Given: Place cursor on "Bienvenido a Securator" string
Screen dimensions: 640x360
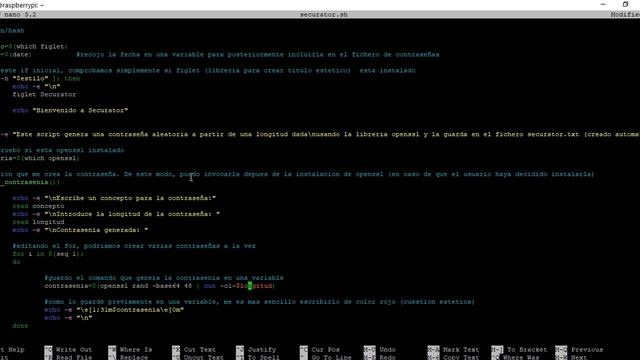Looking at the screenshot, I should pos(80,110).
